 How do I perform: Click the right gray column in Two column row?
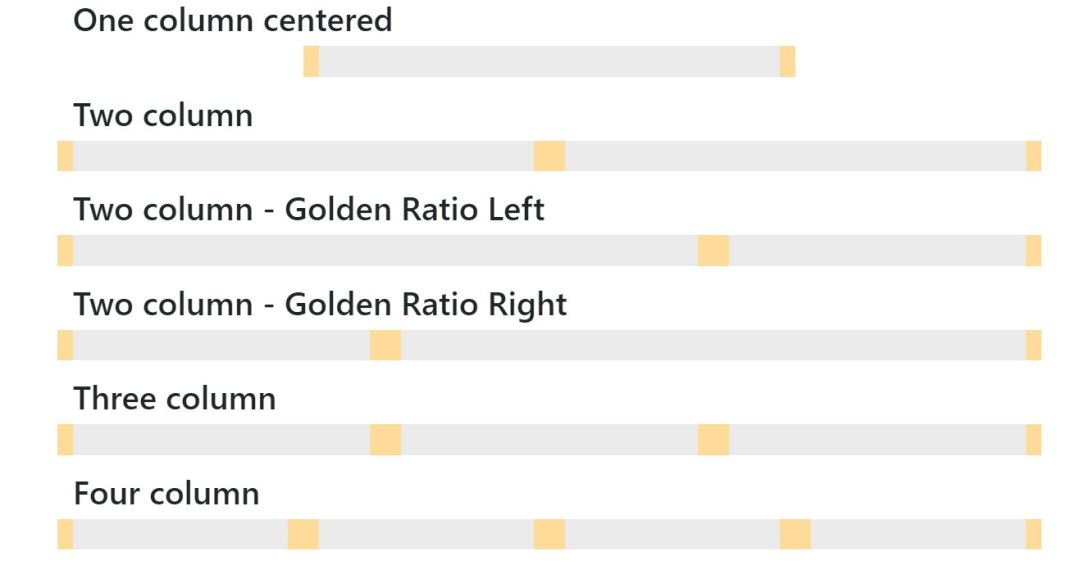(795, 156)
